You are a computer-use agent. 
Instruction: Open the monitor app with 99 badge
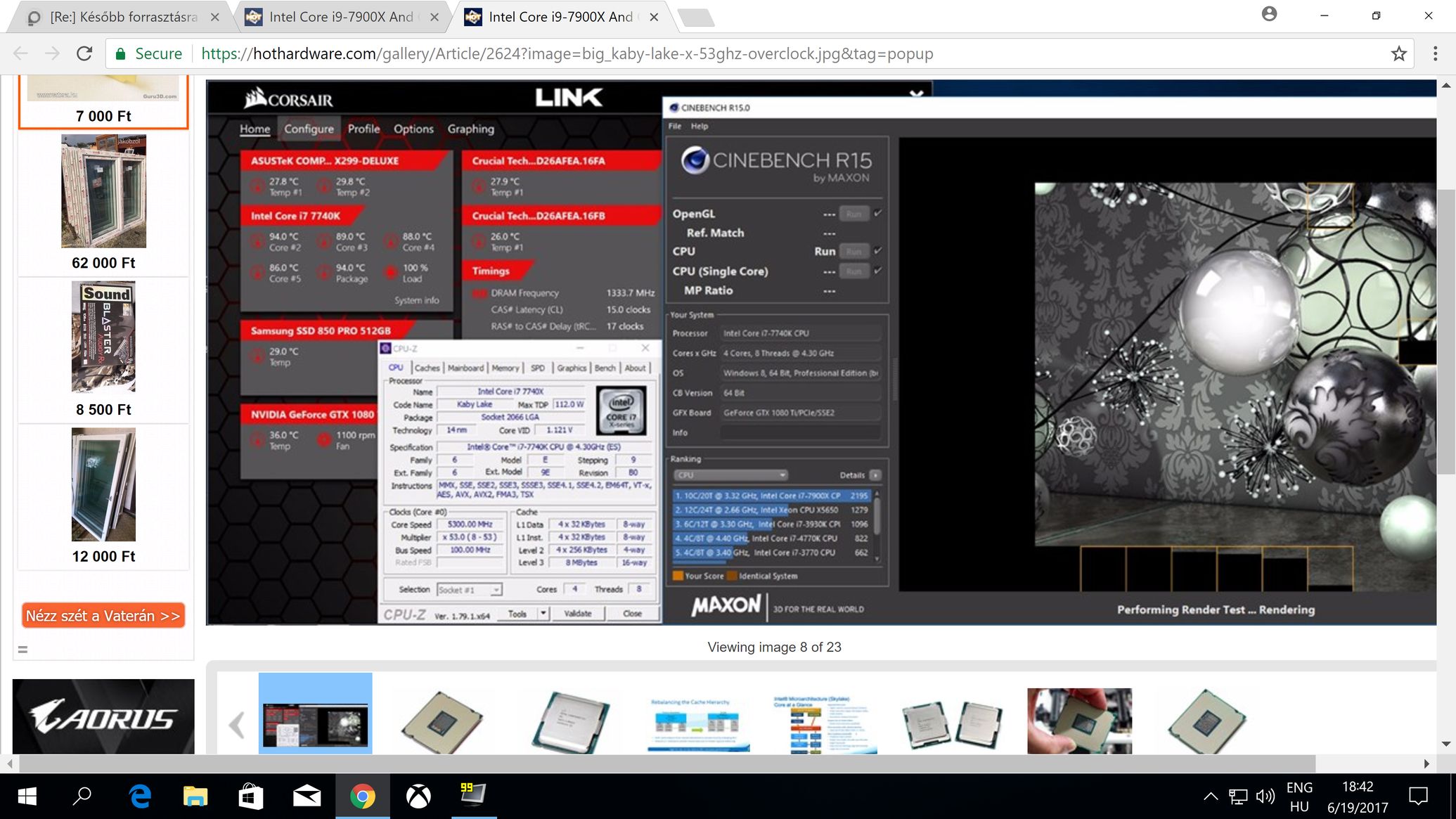coord(473,794)
